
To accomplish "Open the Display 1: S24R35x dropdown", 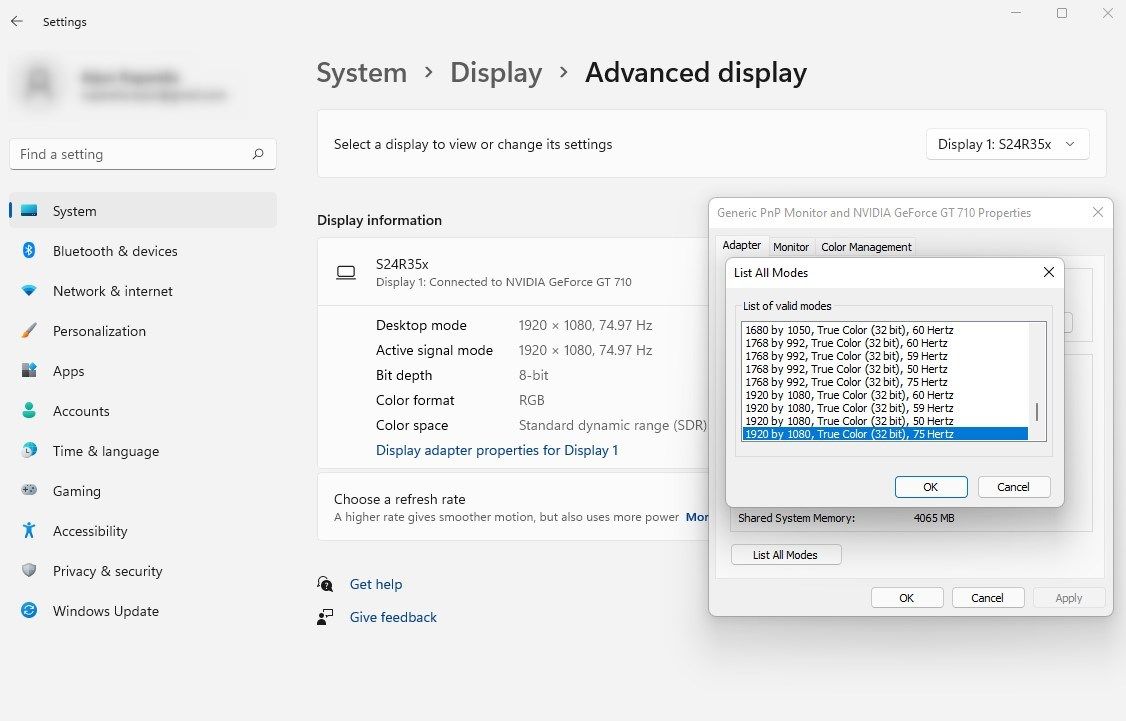I will [1008, 144].
